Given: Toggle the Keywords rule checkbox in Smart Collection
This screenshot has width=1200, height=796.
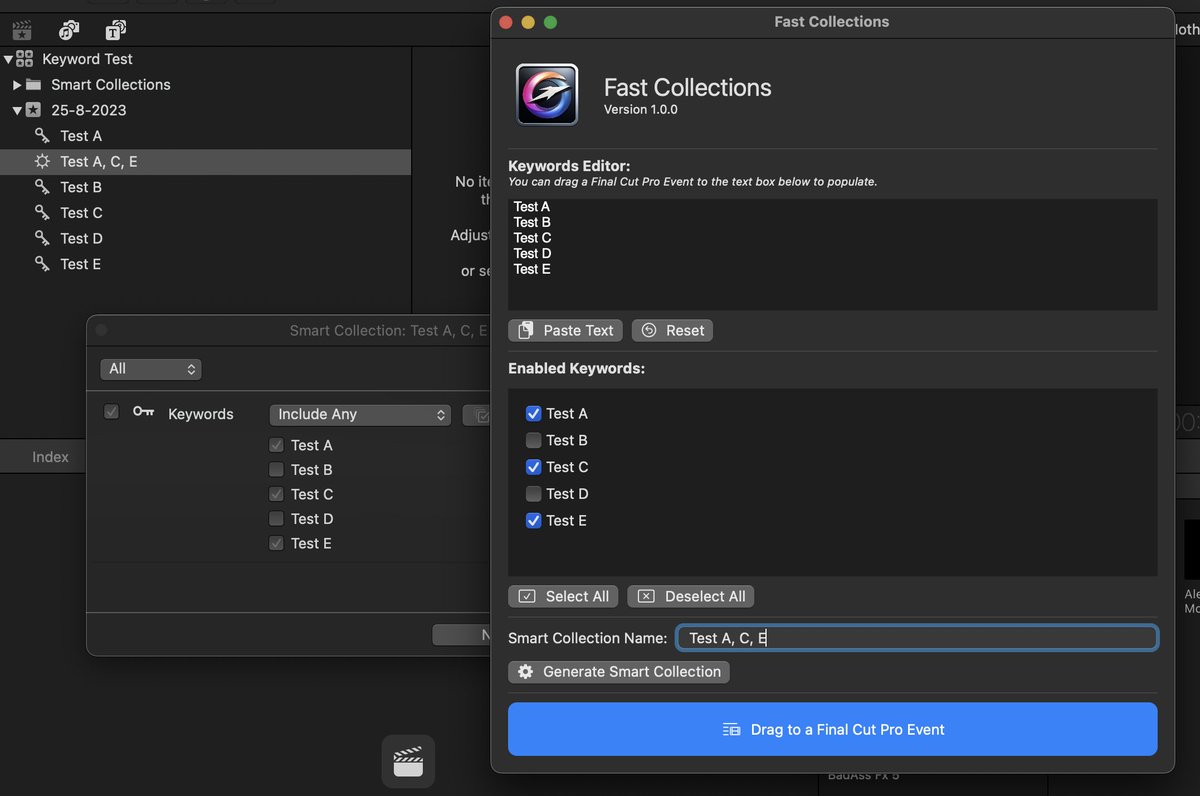Looking at the screenshot, I should [x=111, y=412].
